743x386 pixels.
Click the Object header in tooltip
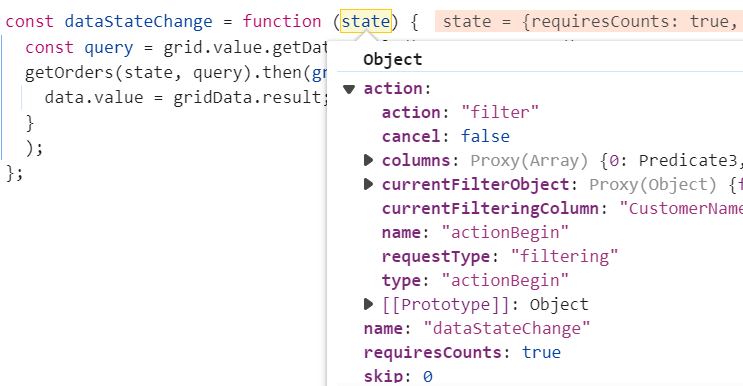(x=392, y=60)
